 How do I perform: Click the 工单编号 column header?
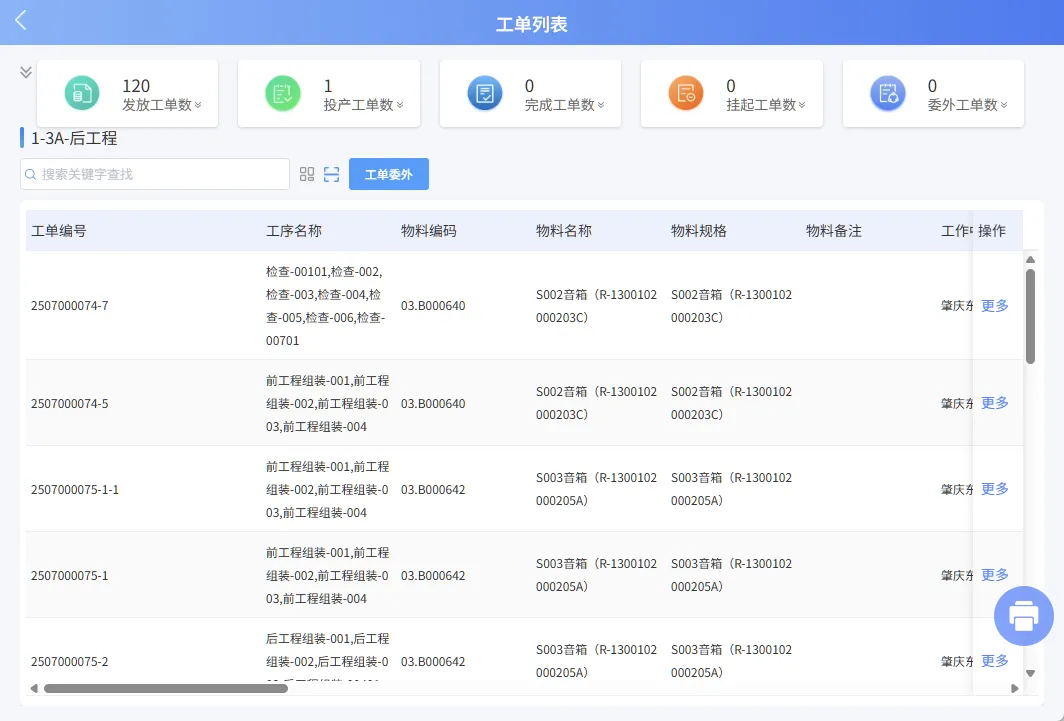[59, 231]
